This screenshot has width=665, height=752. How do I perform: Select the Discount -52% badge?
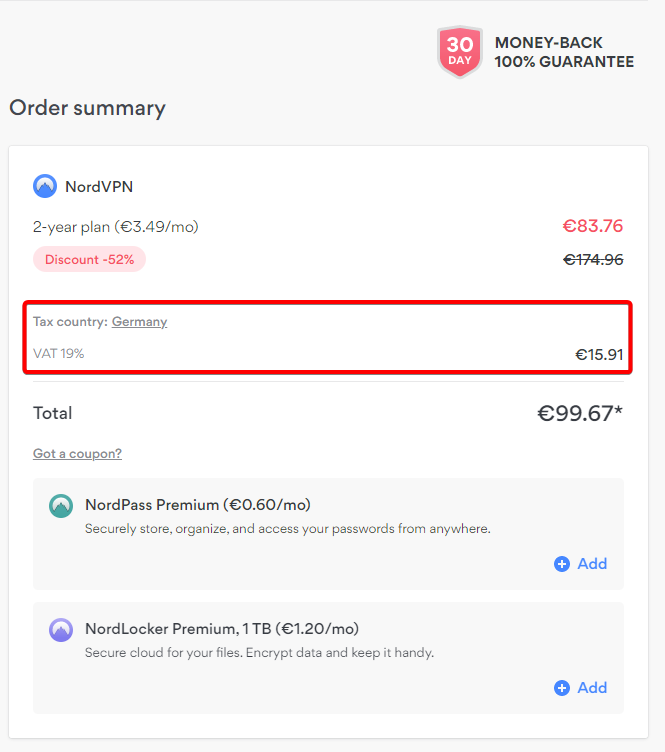[x=89, y=260]
